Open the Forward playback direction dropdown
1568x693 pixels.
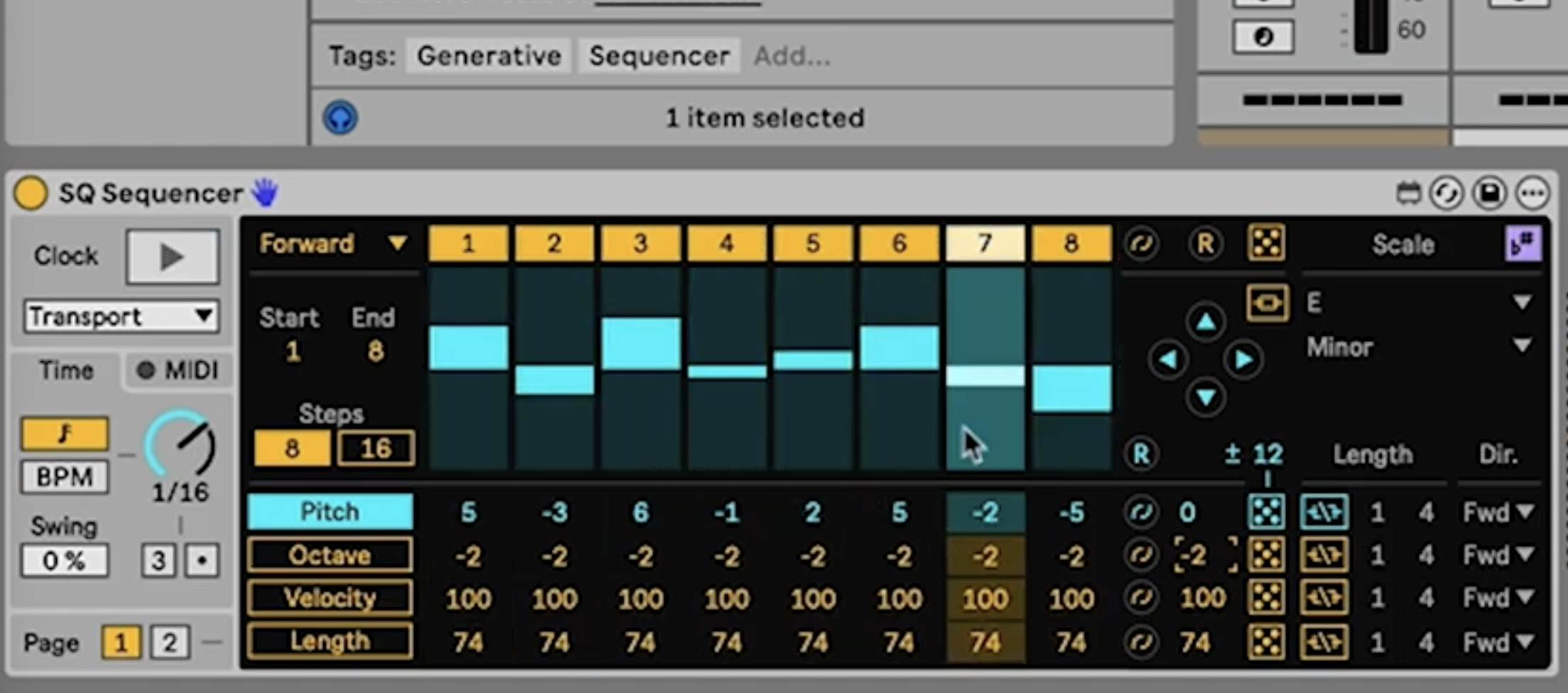coord(330,244)
